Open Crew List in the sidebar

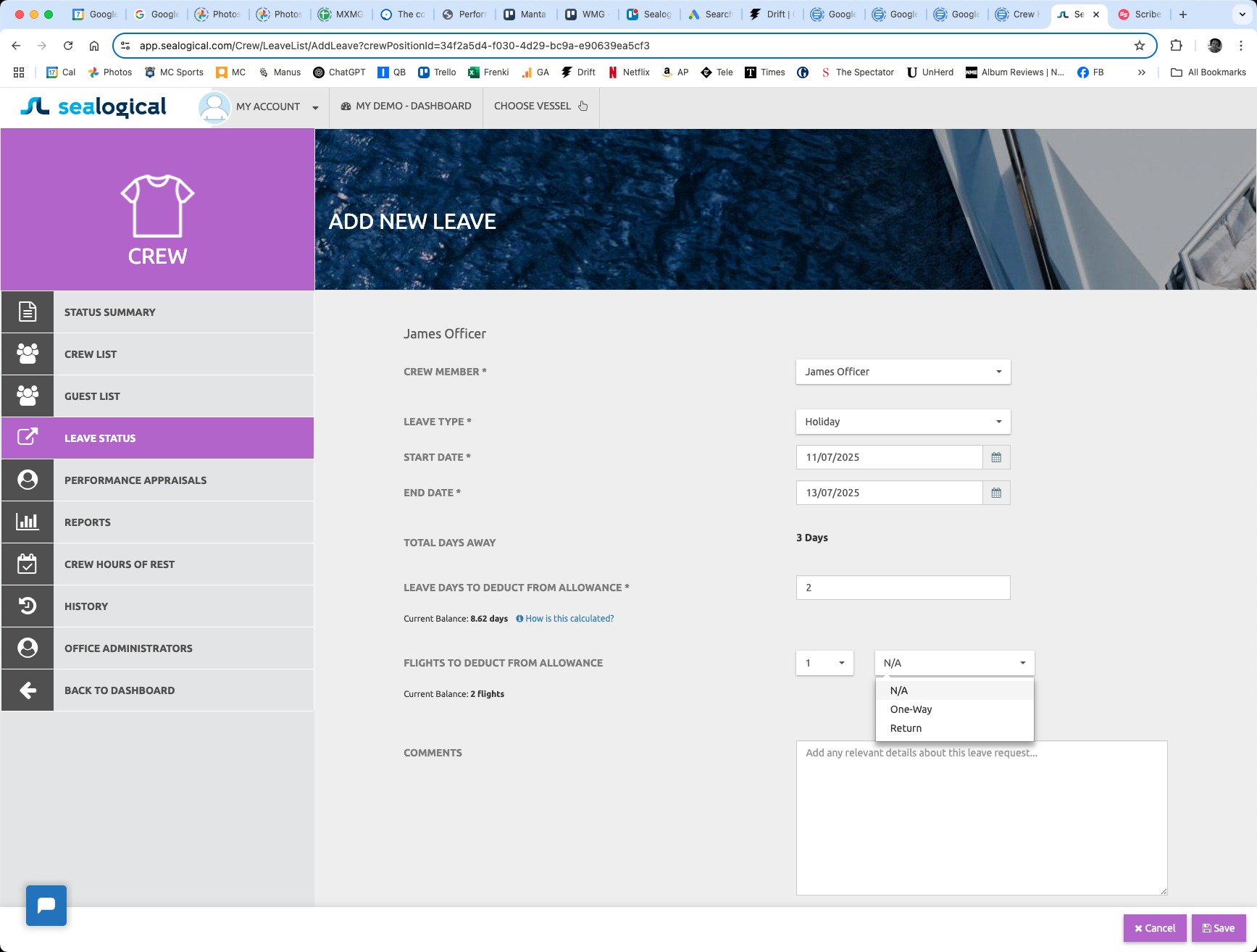tap(157, 354)
